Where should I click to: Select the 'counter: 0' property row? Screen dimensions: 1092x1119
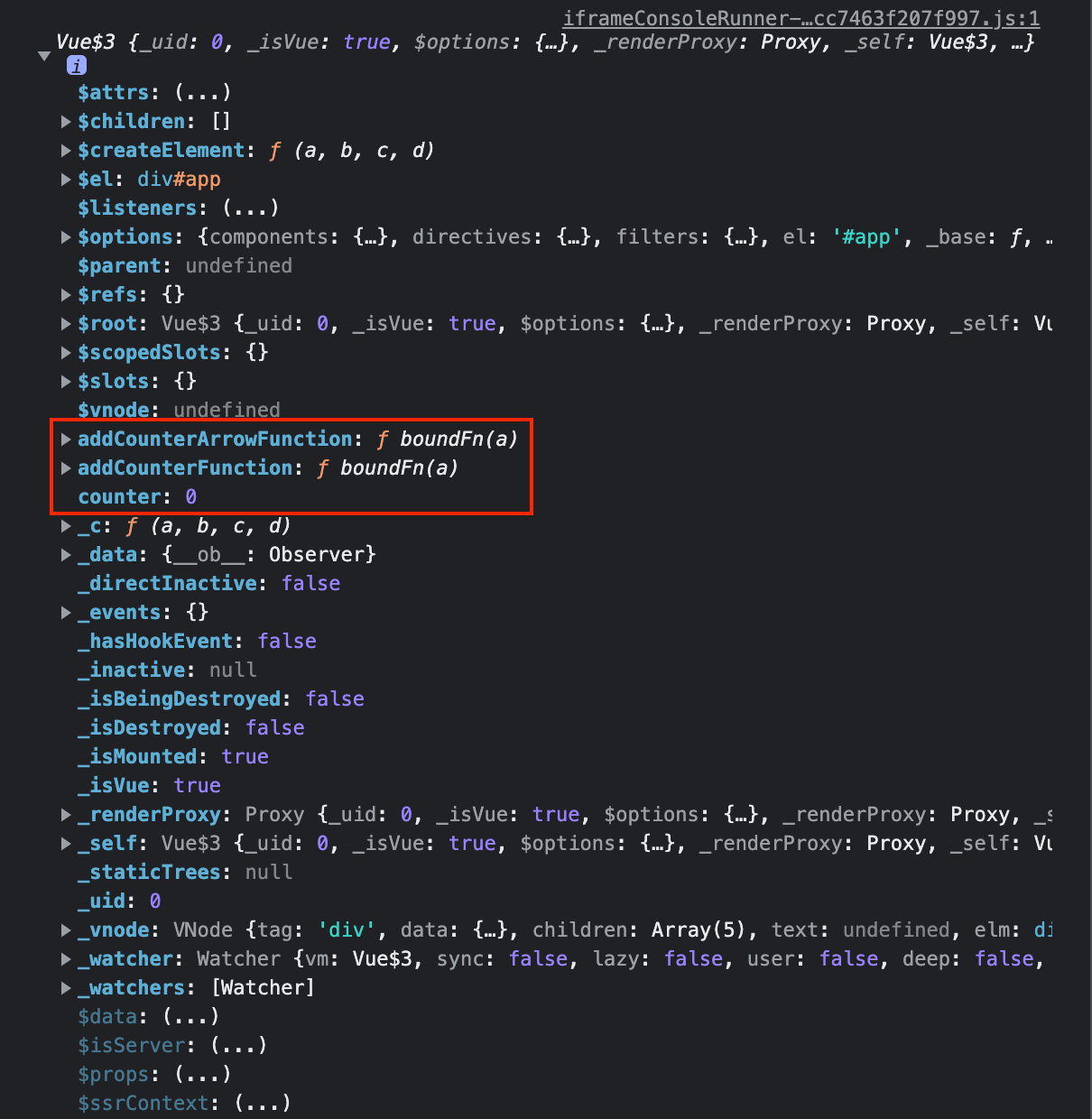tap(137, 496)
